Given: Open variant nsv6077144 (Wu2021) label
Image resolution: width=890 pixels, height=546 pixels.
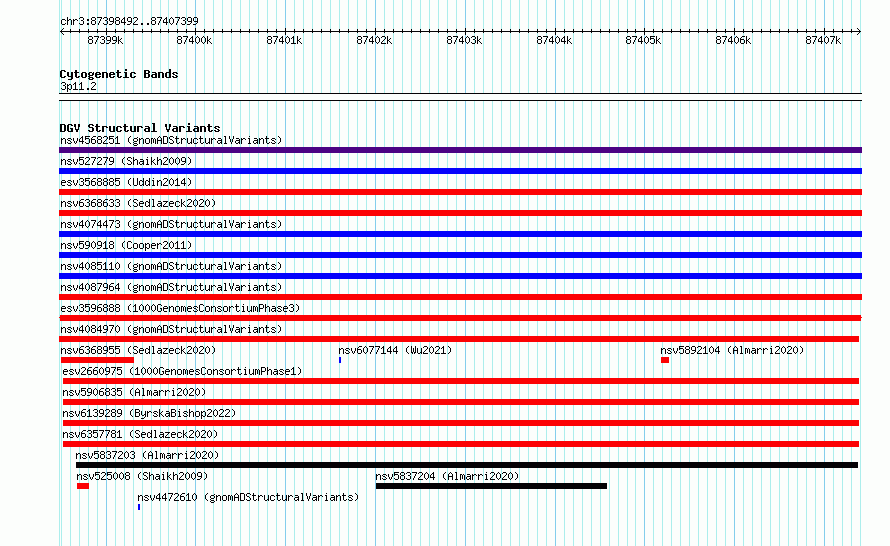Looking at the screenshot, I should pos(395,350).
